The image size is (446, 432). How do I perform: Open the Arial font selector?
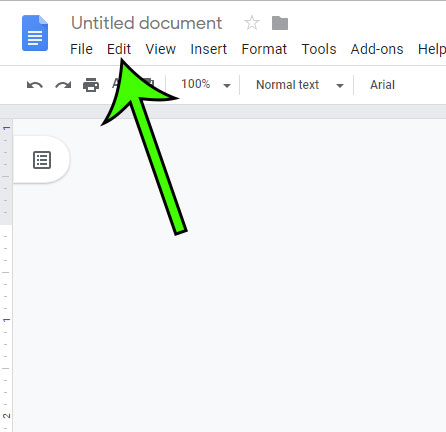[382, 85]
